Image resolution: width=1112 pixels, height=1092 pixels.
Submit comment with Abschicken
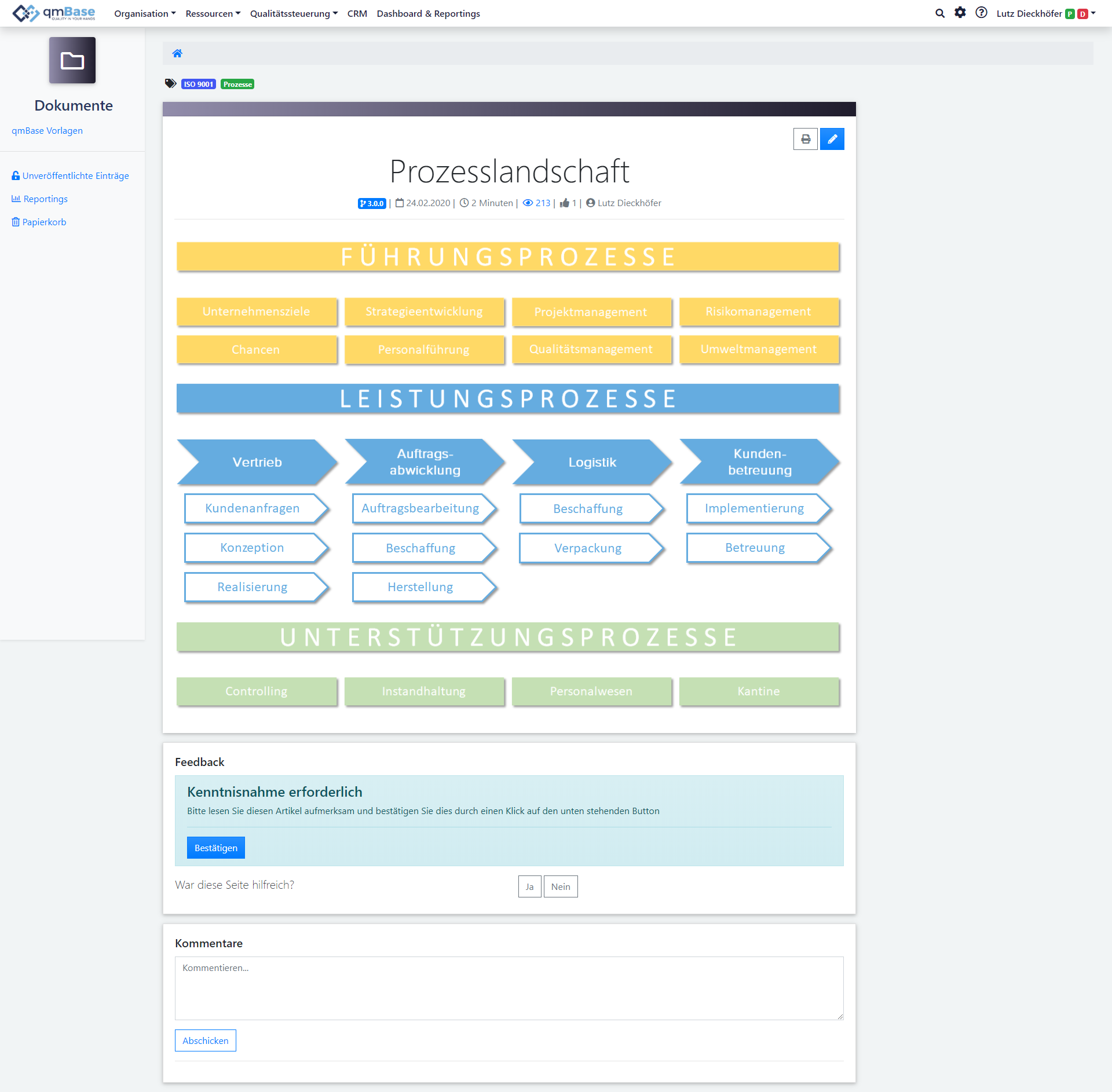click(206, 1040)
